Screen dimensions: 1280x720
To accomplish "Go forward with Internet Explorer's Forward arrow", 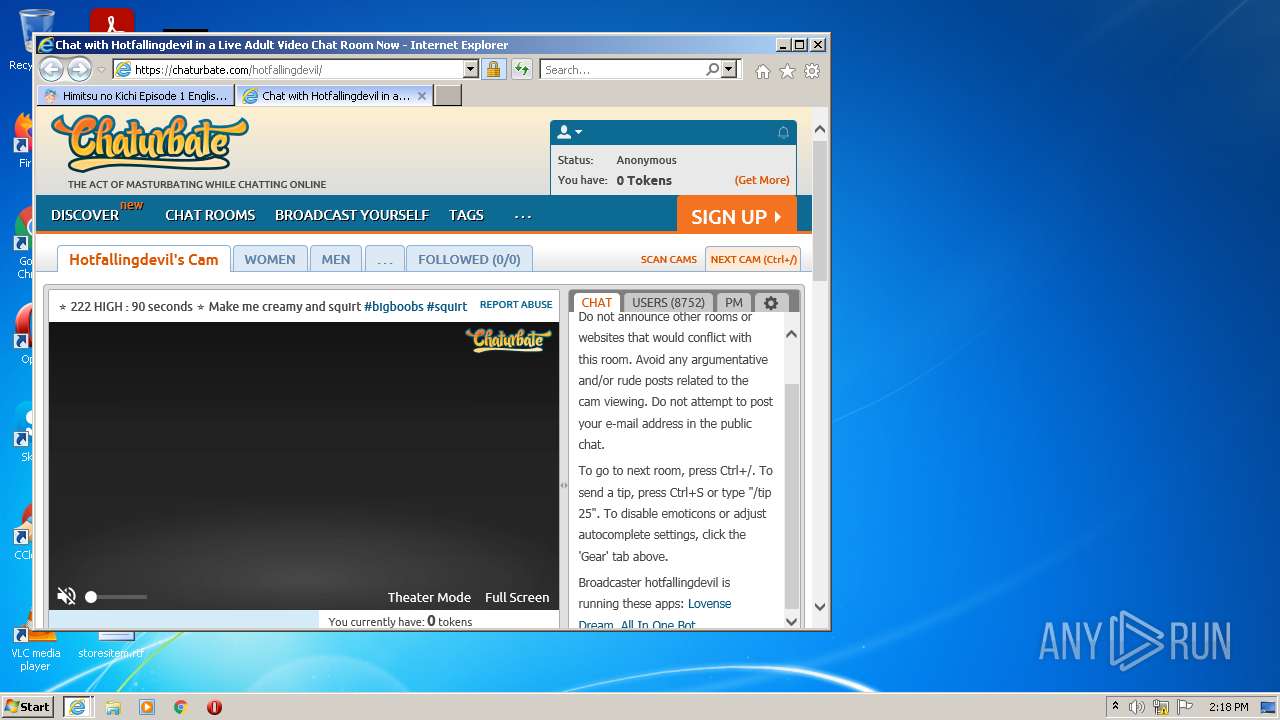I will point(79,69).
